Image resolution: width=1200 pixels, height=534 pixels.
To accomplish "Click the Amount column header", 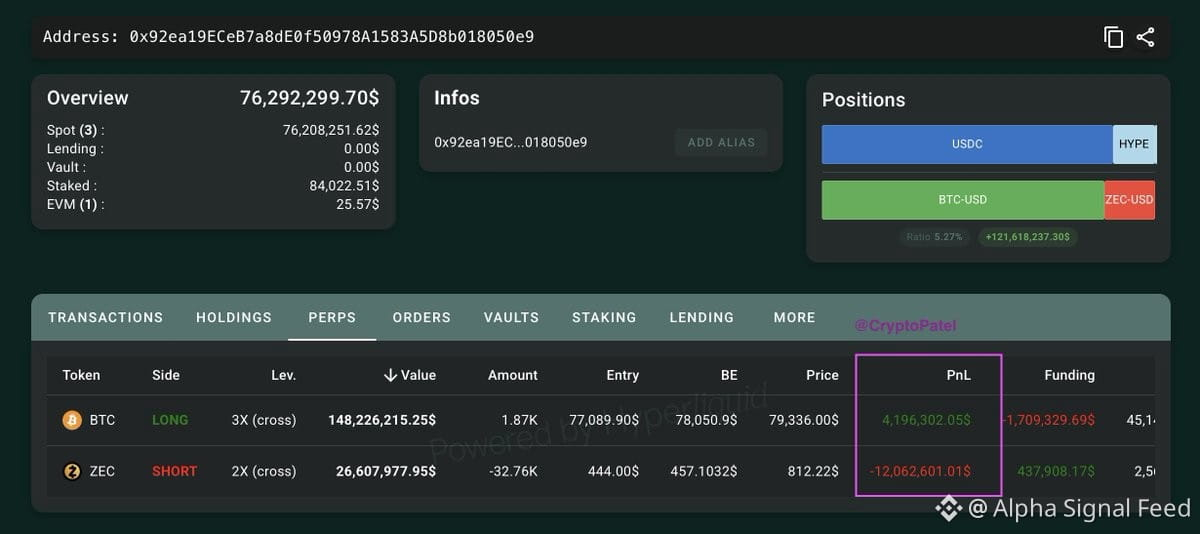I will pos(513,375).
